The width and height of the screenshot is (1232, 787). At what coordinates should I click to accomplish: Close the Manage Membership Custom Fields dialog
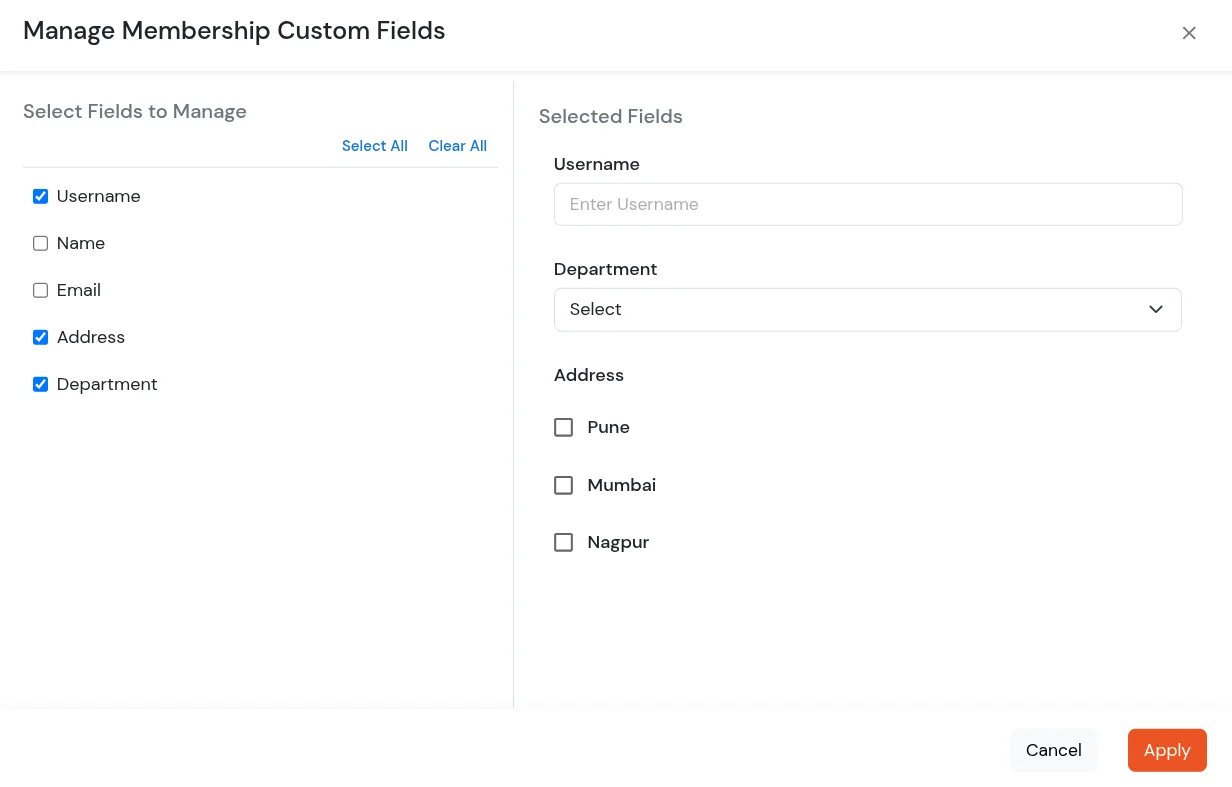pos(1189,32)
